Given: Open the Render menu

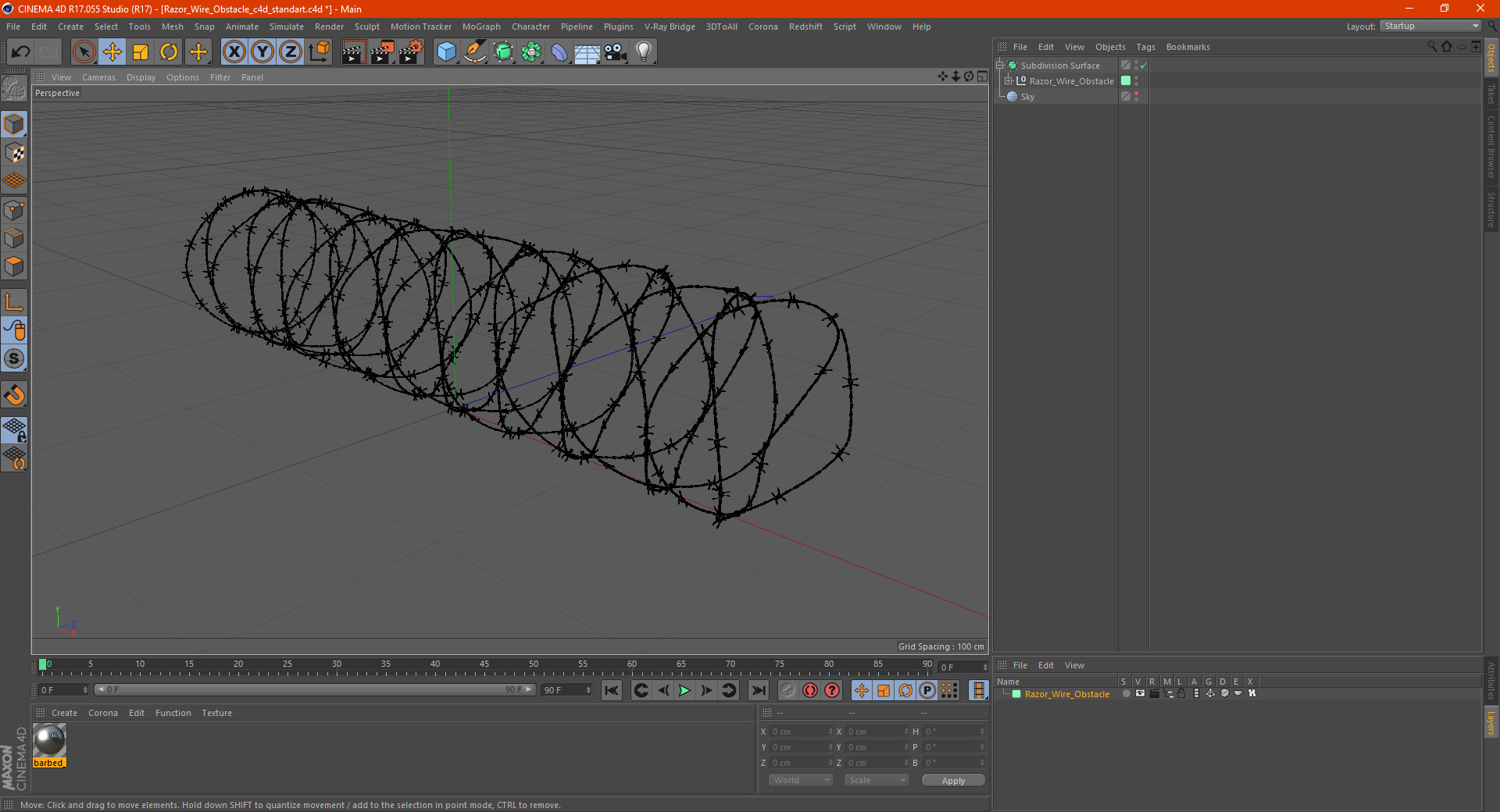Looking at the screenshot, I should [329, 27].
